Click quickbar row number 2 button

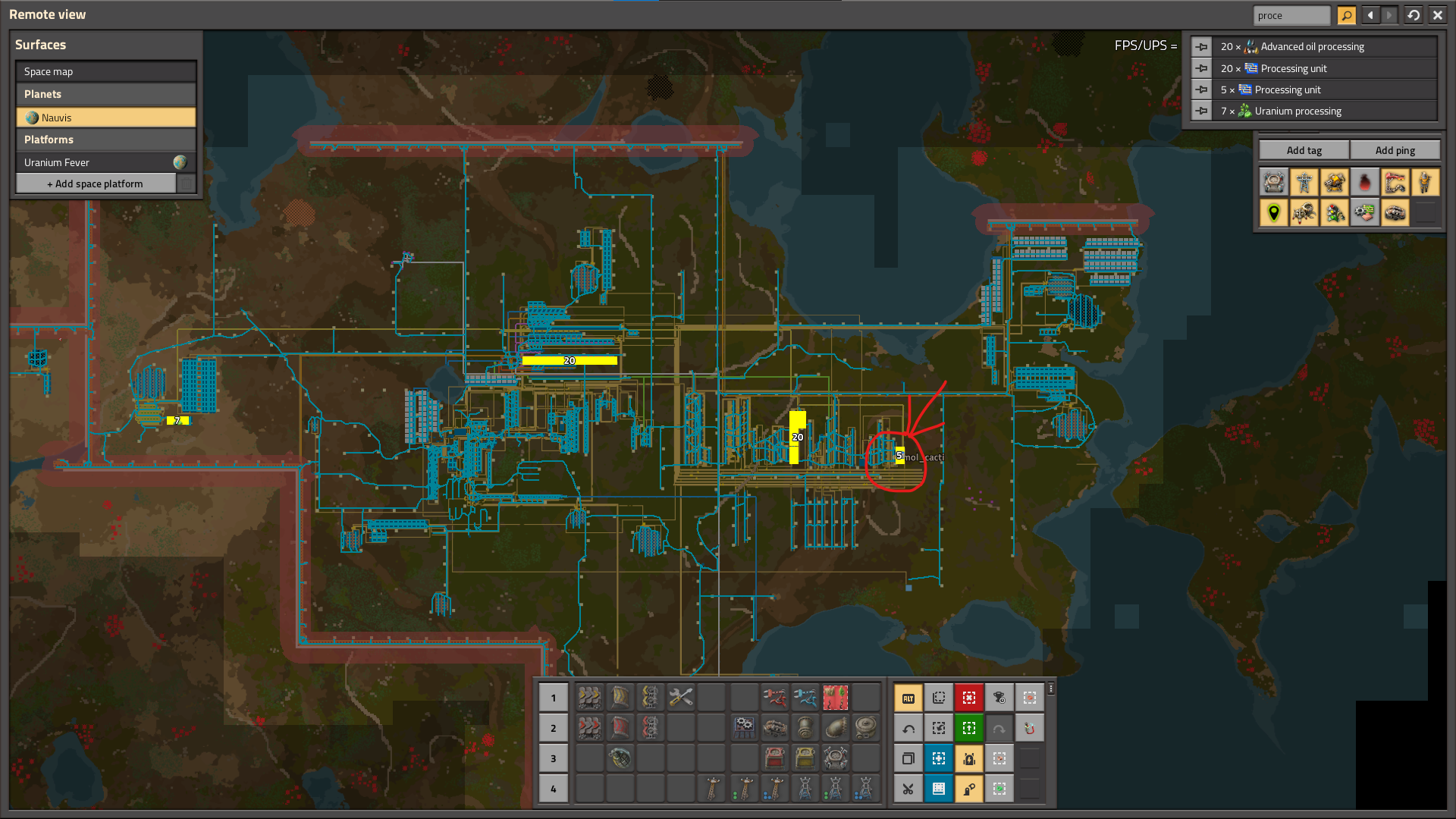point(554,728)
